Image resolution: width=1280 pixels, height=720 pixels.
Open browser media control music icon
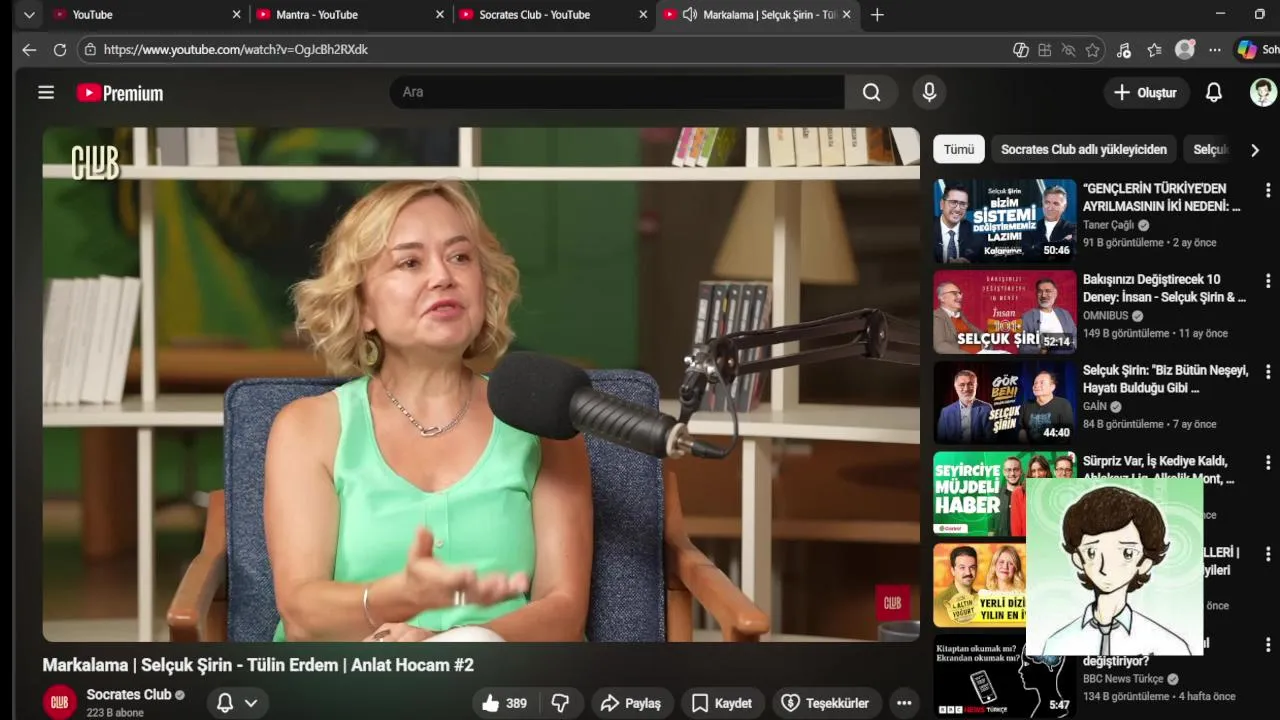coord(1123,50)
